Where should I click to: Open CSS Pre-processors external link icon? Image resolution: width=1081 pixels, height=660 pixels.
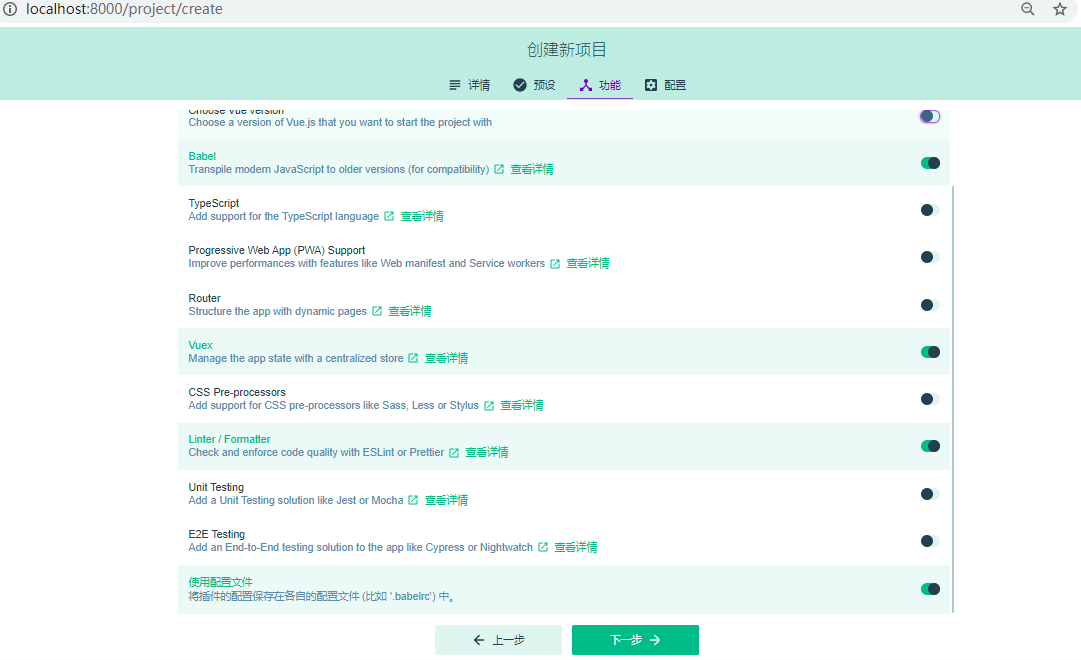tap(489, 406)
